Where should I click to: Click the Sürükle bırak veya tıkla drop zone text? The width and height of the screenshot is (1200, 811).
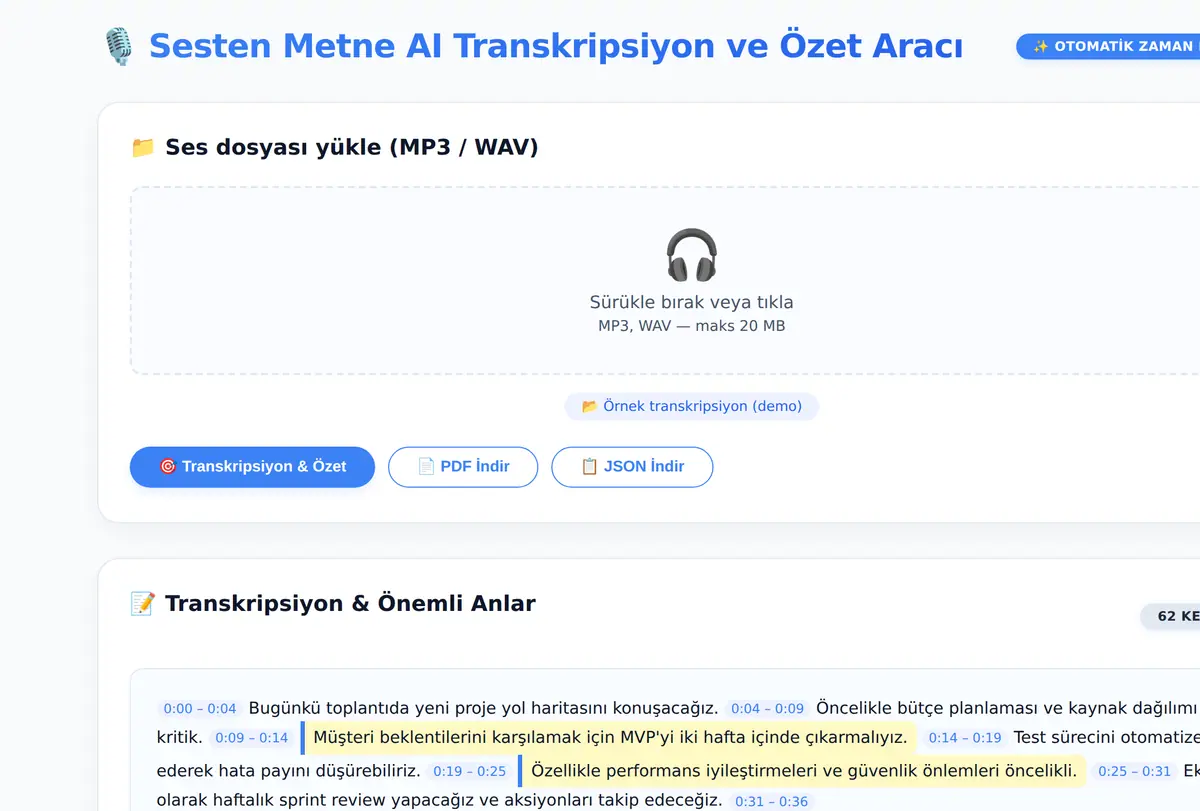[x=692, y=302]
